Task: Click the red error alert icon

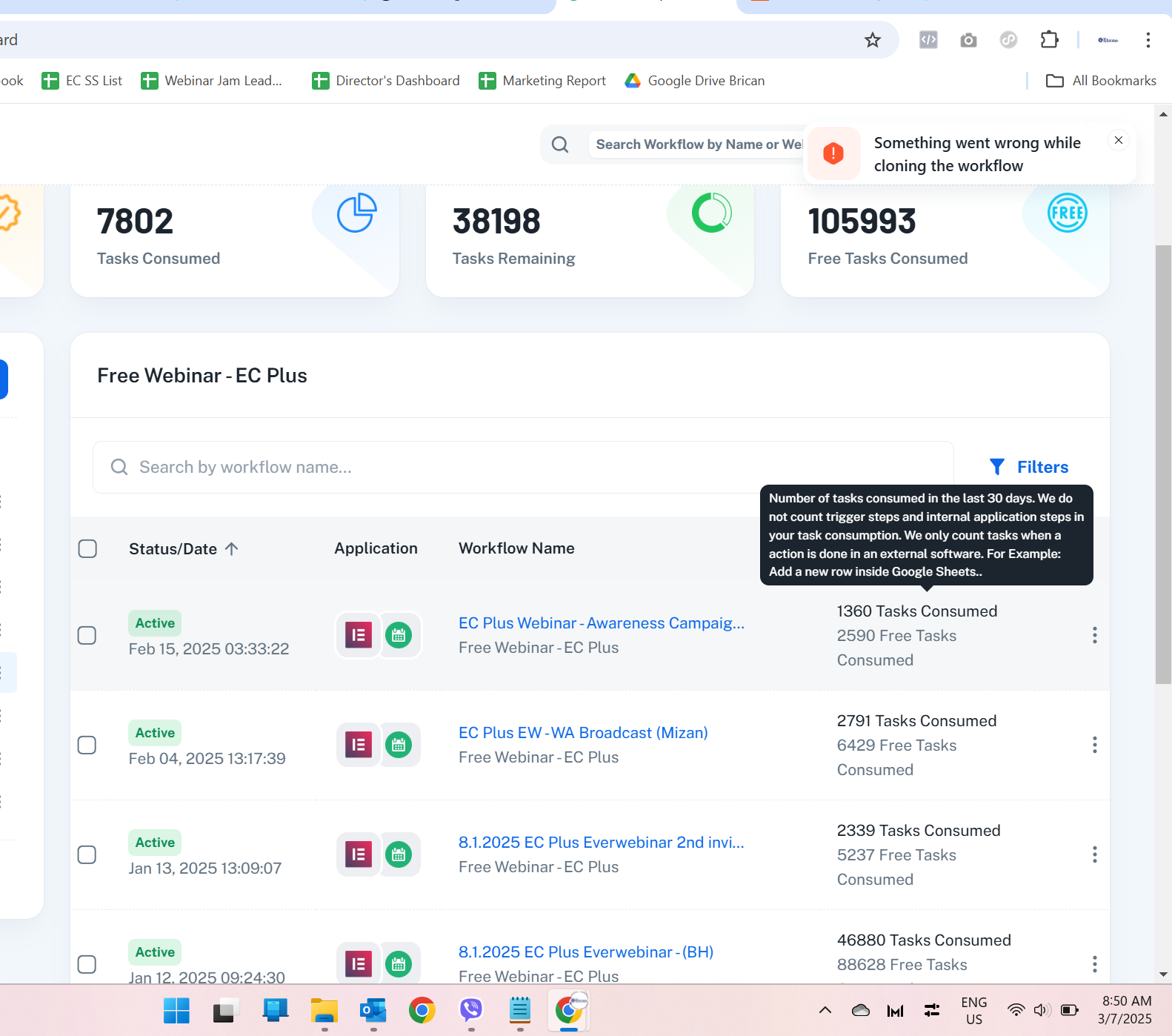Action: click(833, 153)
